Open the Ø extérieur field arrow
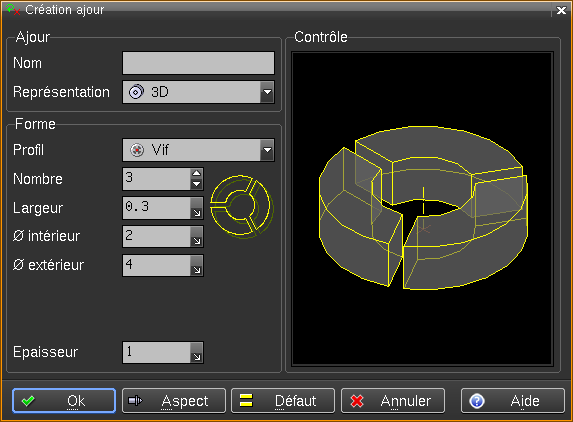 point(197,265)
